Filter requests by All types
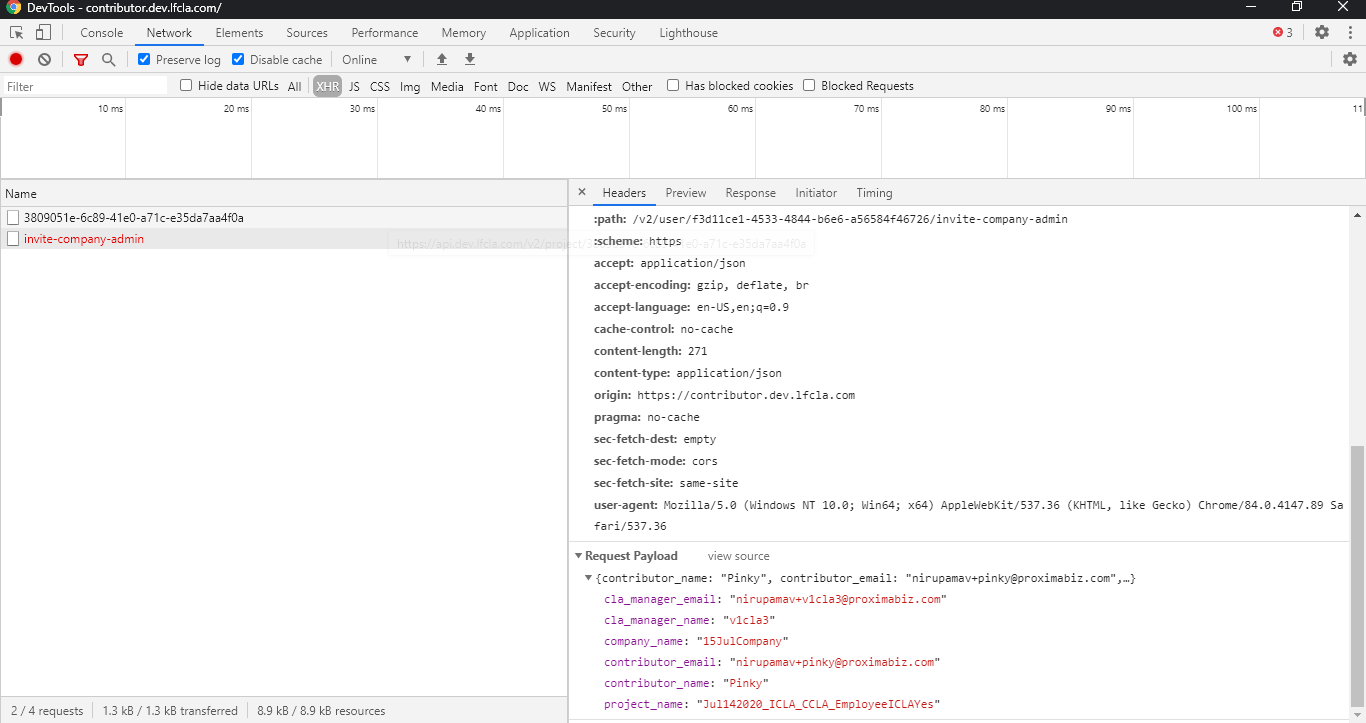 point(294,86)
